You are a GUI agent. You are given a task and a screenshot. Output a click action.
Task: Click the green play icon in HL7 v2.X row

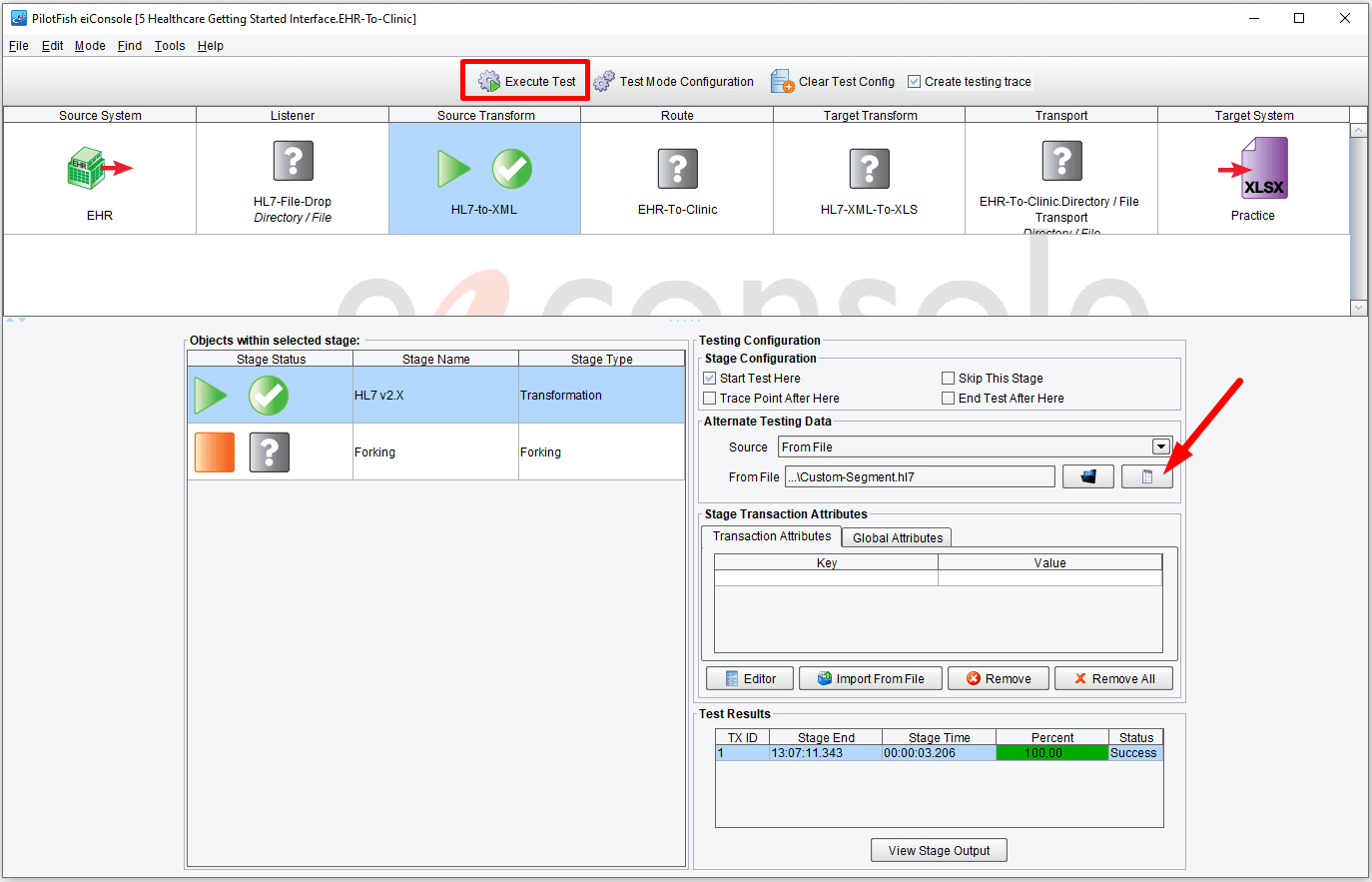click(x=211, y=396)
